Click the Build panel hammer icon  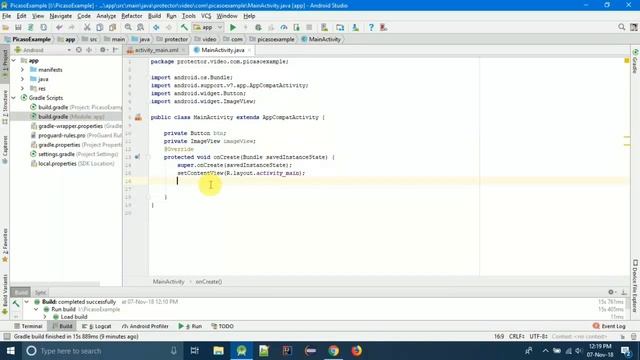click(x=16, y=303)
